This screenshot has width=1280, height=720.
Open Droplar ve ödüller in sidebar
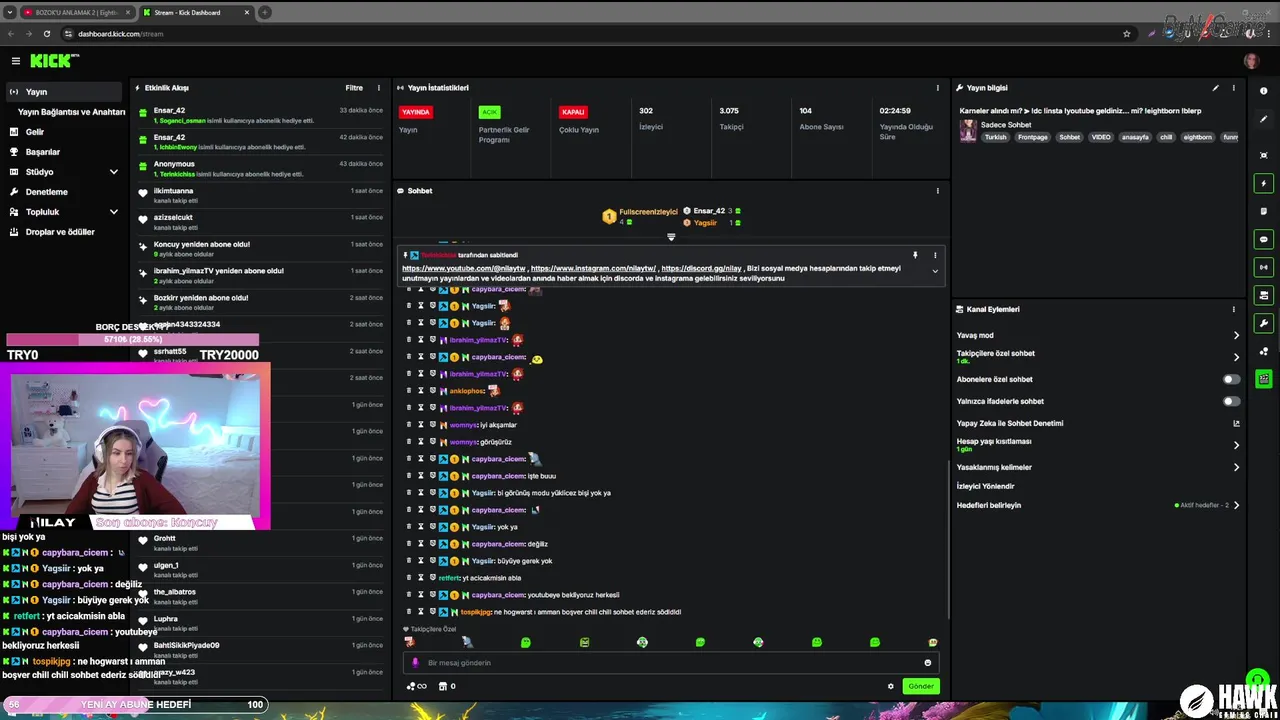pos(62,232)
